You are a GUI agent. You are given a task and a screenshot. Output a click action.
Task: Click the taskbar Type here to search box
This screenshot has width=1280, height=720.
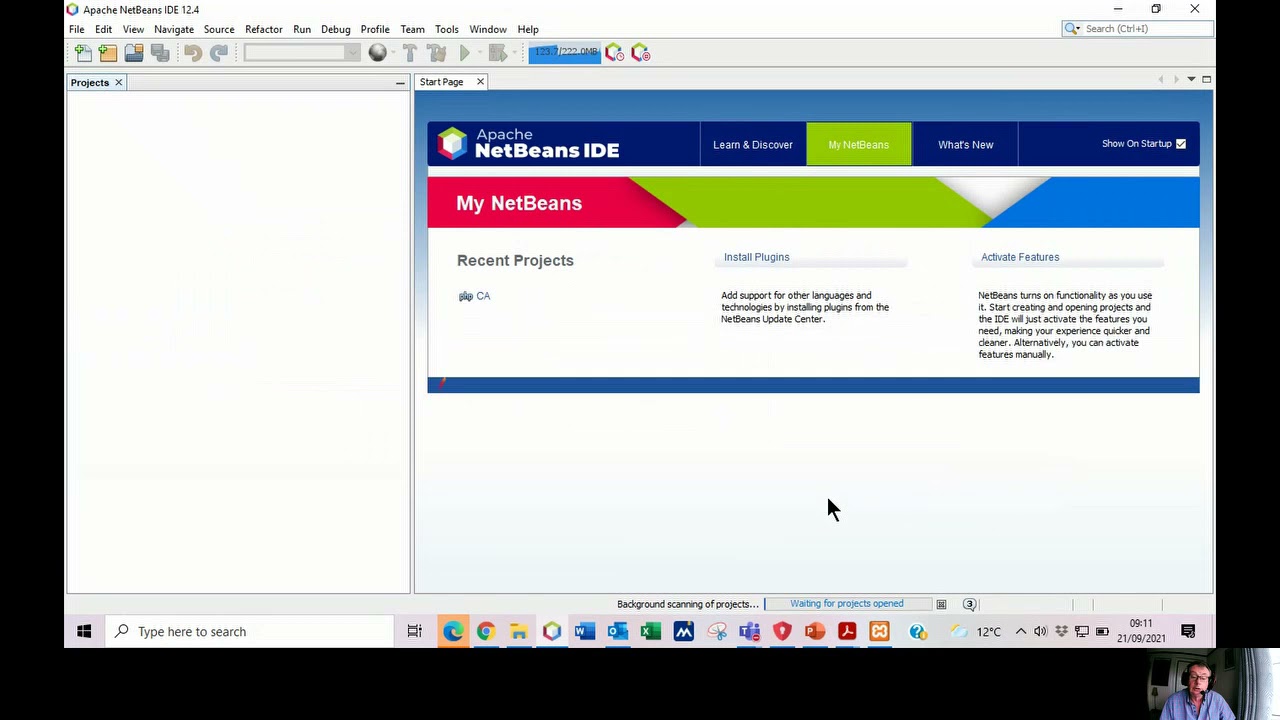(250, 631)
